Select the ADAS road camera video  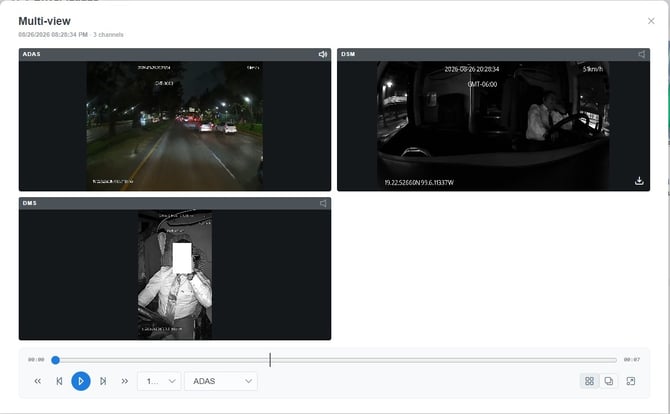pos(175,126)
